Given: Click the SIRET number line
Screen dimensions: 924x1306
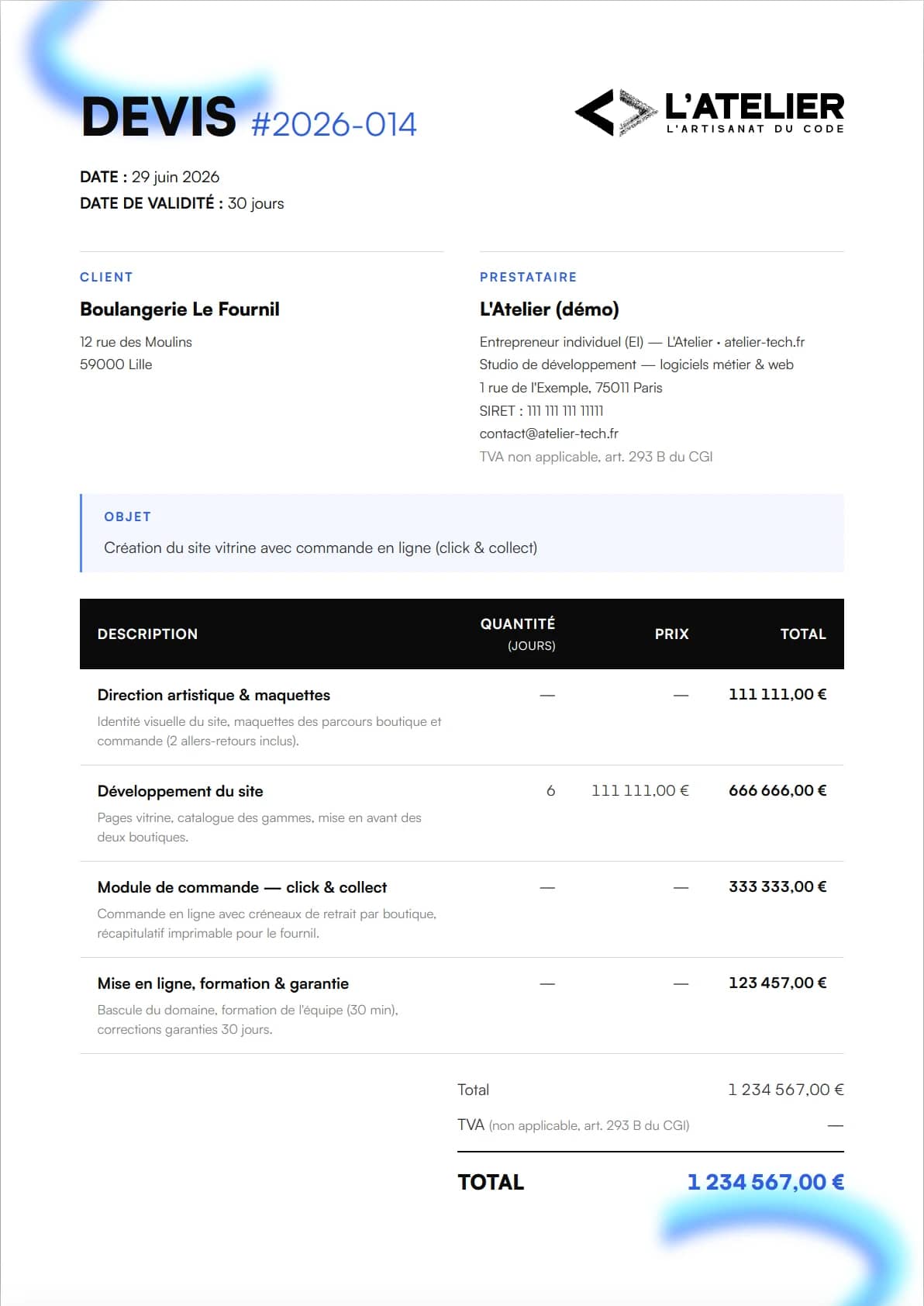Looking at the screenshot, I should pos(541,411).
